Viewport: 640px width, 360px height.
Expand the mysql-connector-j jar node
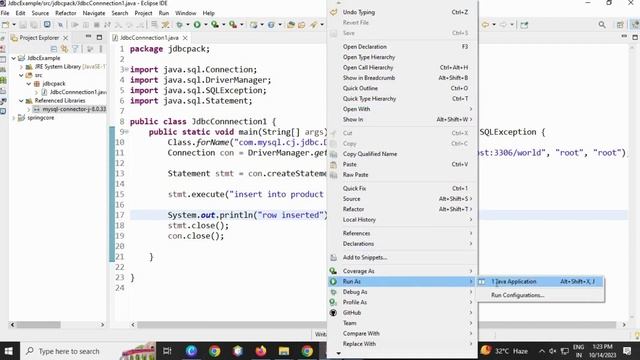(x=29, y=109)
